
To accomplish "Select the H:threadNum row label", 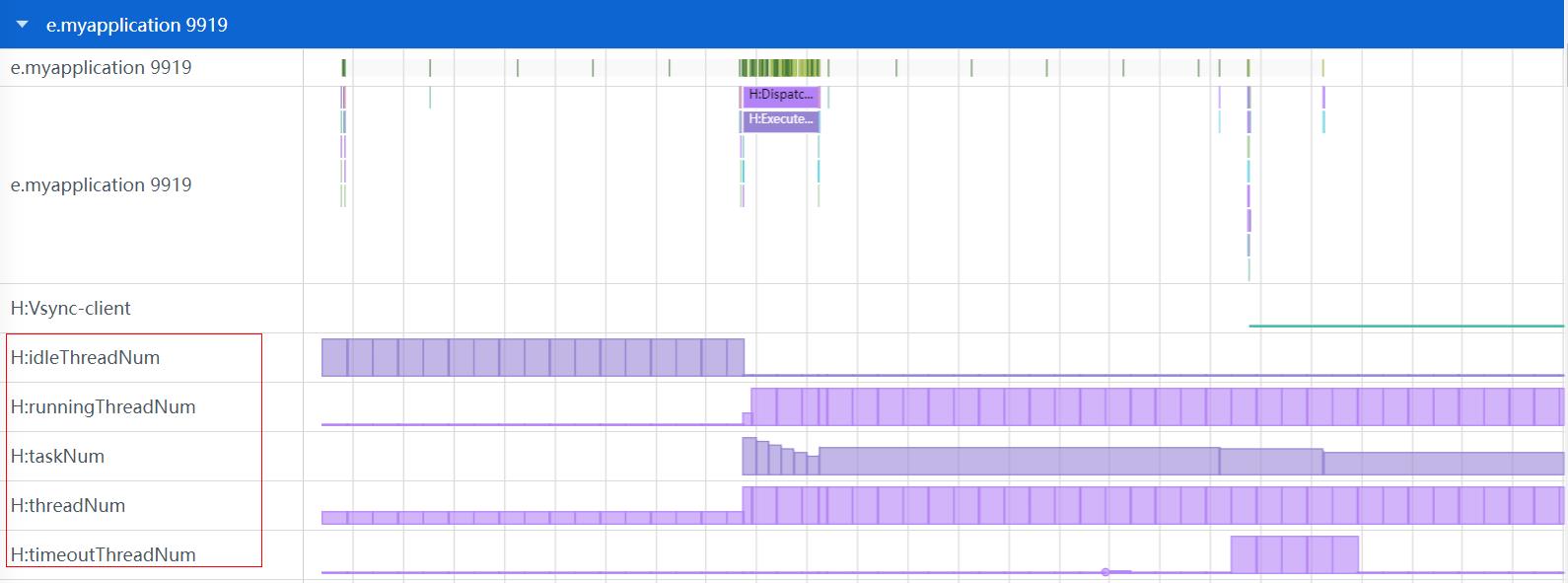I will pyautogui.click(x=67, y=506).
